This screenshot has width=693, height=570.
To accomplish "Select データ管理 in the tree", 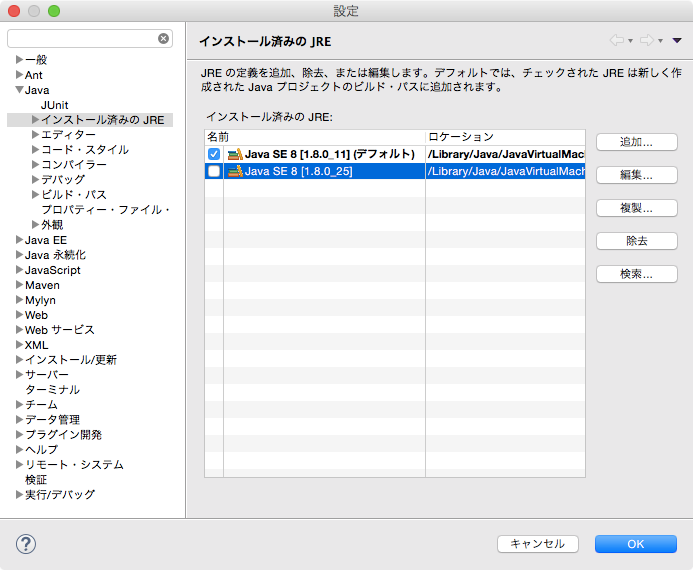I will click(x=53, y=420).
